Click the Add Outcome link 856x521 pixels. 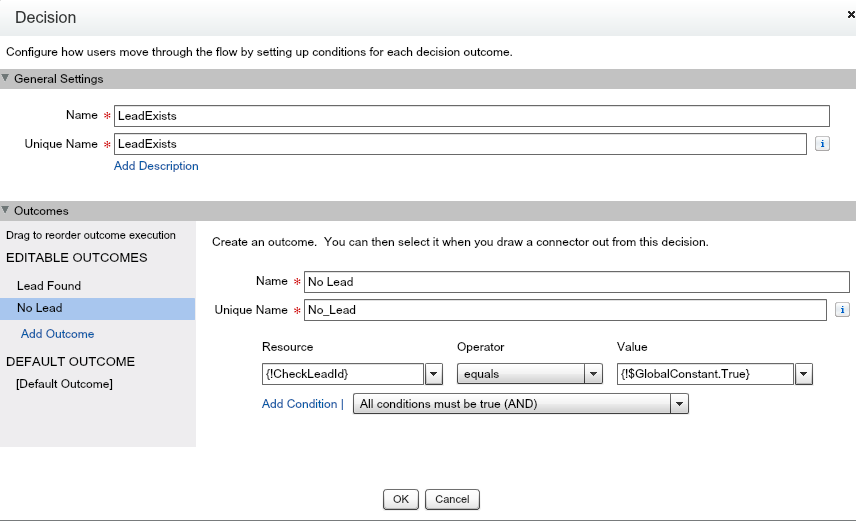point(57,334)
